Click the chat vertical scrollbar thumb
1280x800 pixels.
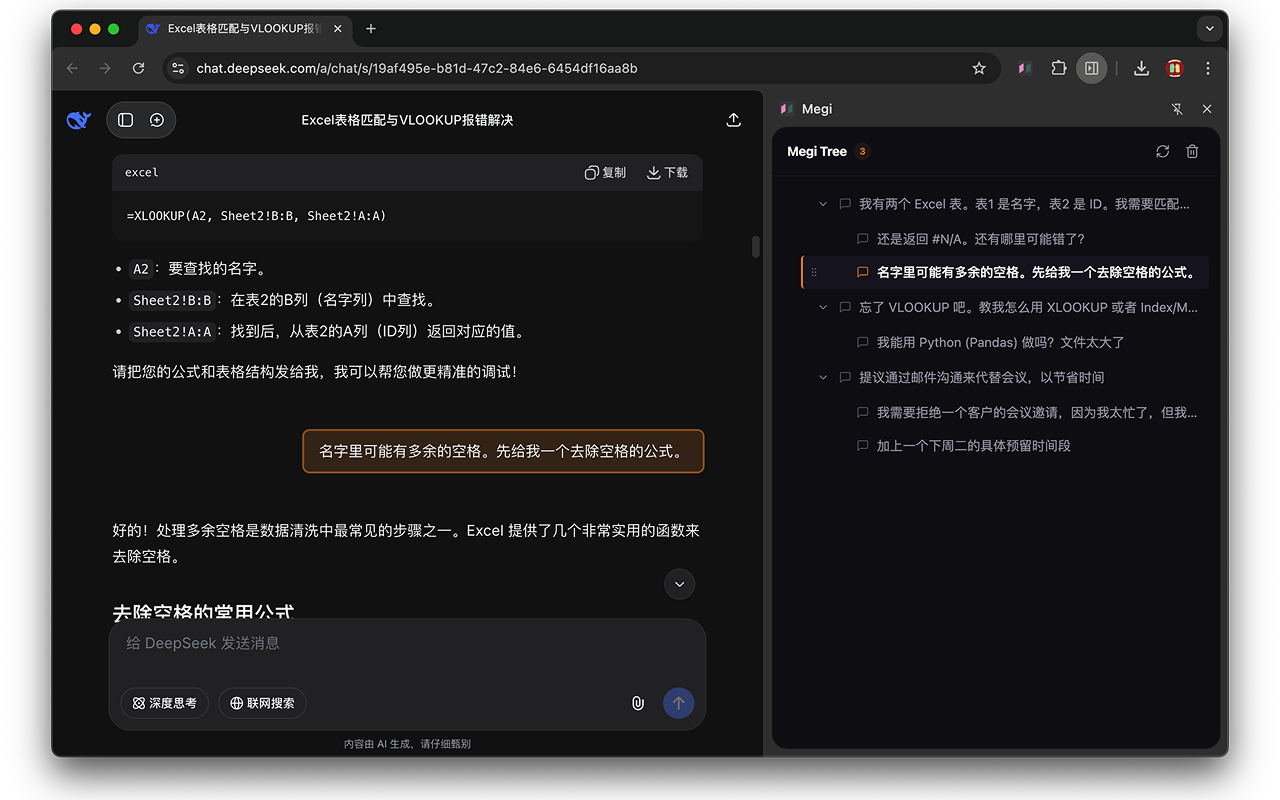point(755,246)
